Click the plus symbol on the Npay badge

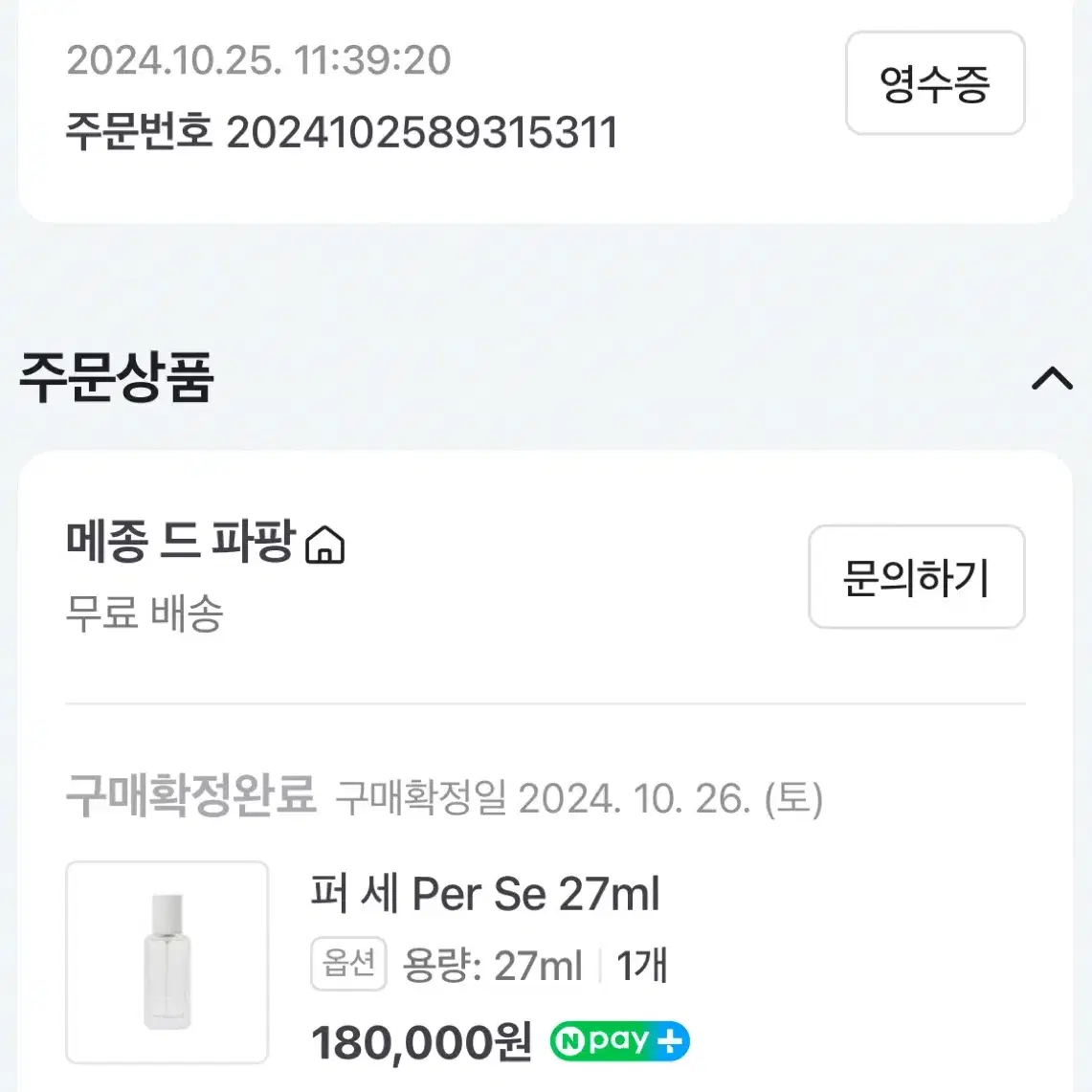tap(670, 1041)
